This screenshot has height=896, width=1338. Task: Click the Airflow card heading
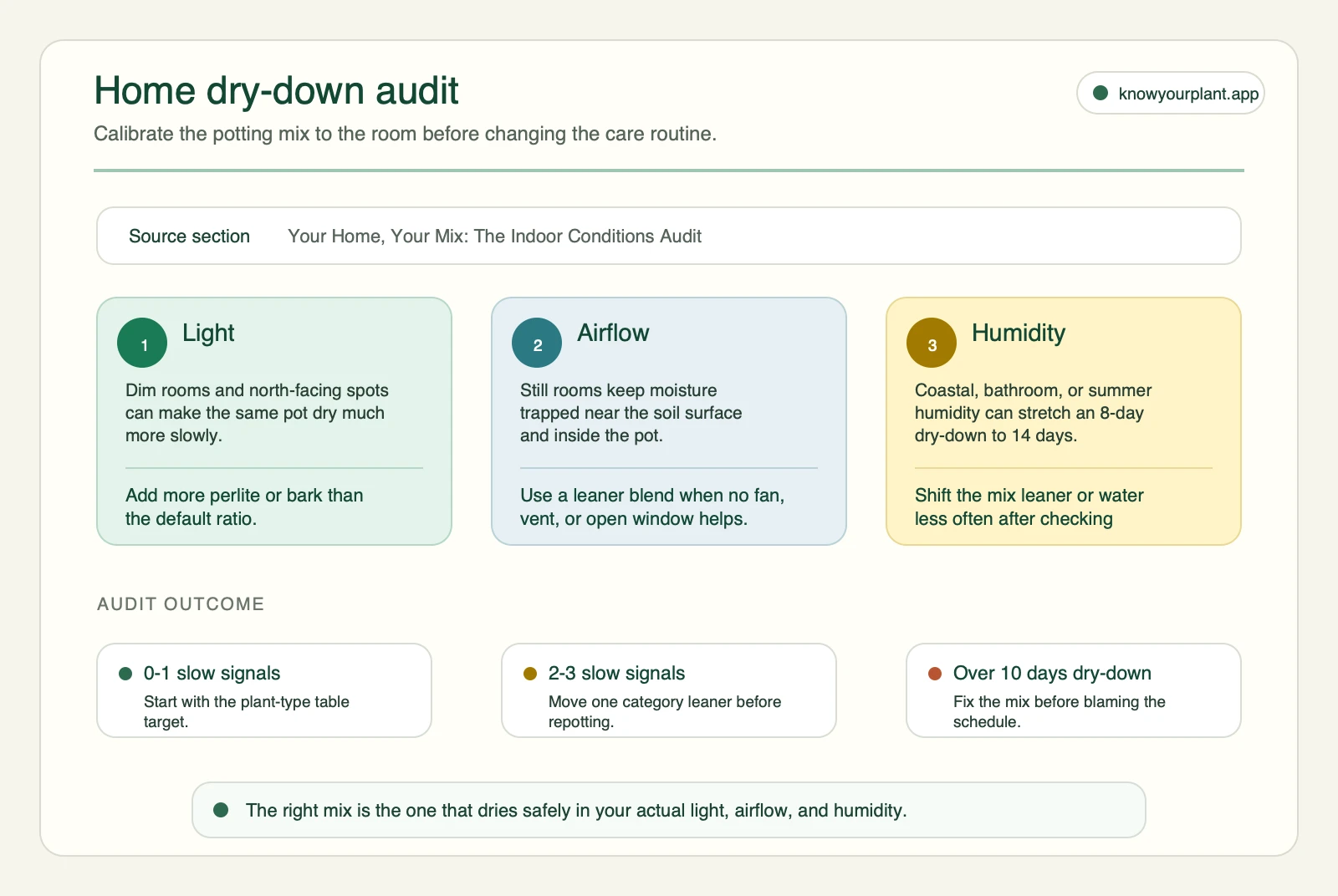pos(613,333)
